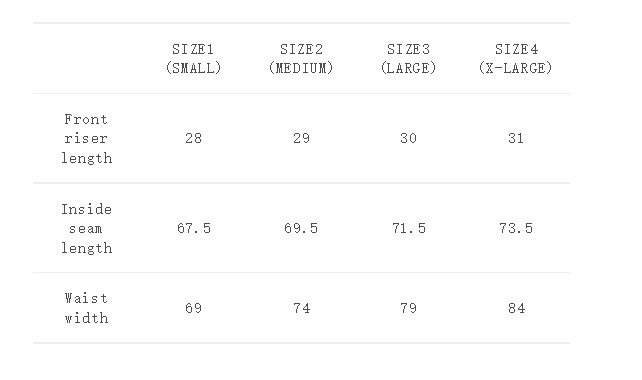Select the front riser value 30

click(x=409, y=138)
